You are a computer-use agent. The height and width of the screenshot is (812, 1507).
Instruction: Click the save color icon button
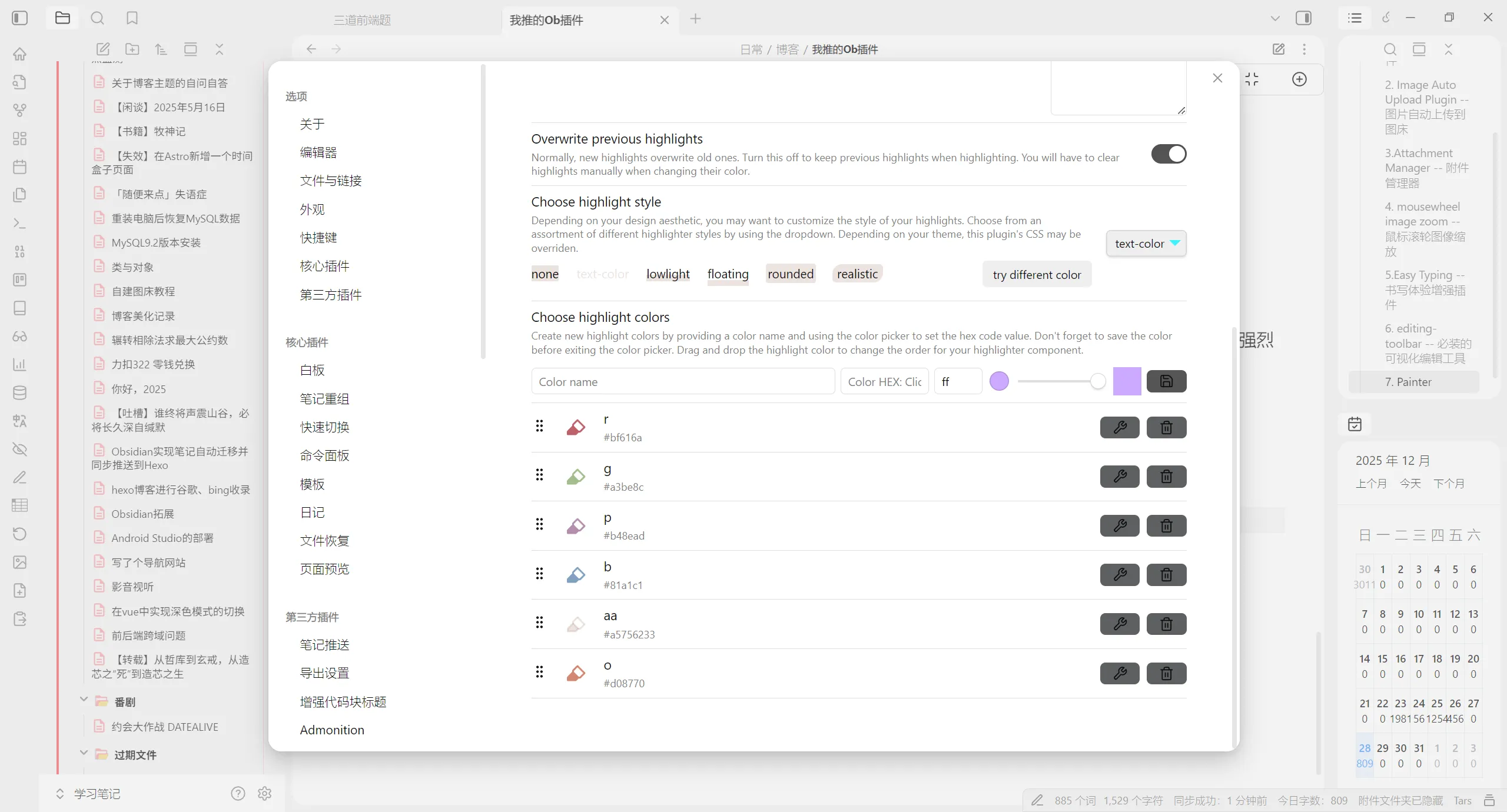[x=1166, y=381]
